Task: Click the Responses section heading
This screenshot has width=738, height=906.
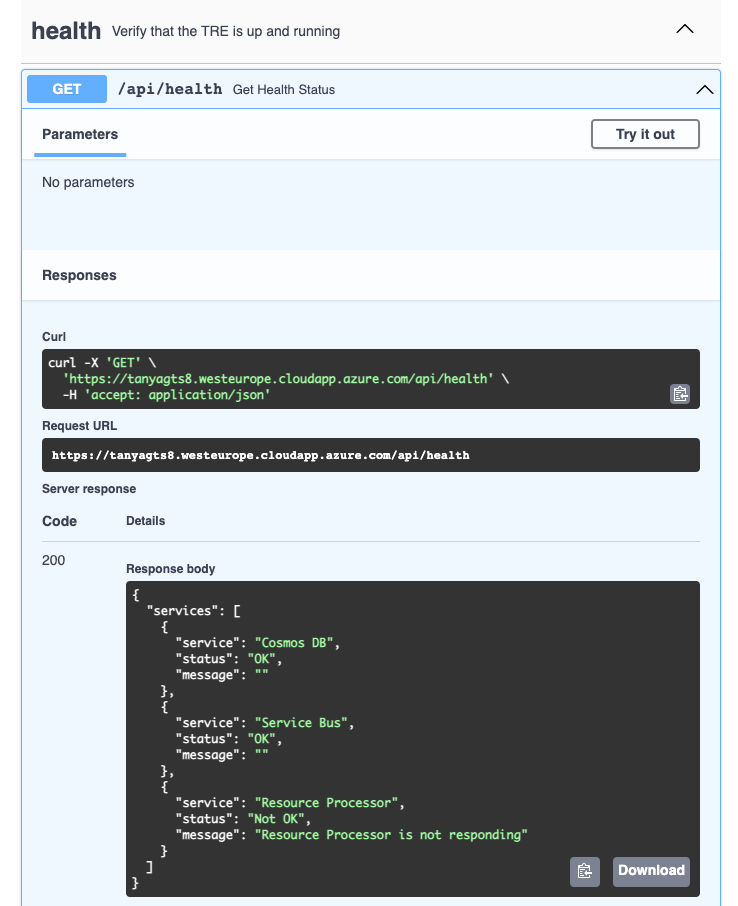Action: 79,275
